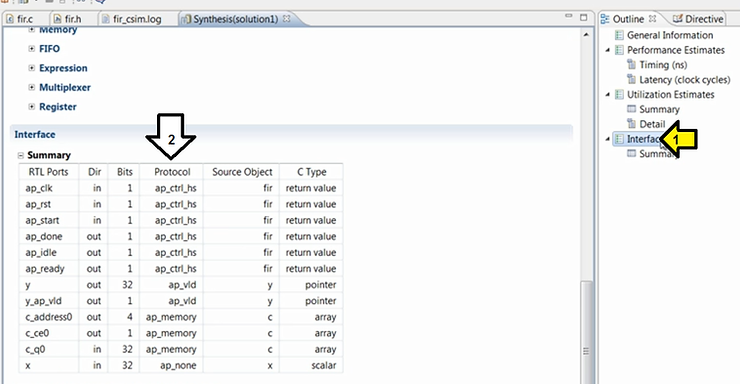Screen dimensions: 740x384
Task: Select Utilization Estimates outline item
Action: (670, 94)
